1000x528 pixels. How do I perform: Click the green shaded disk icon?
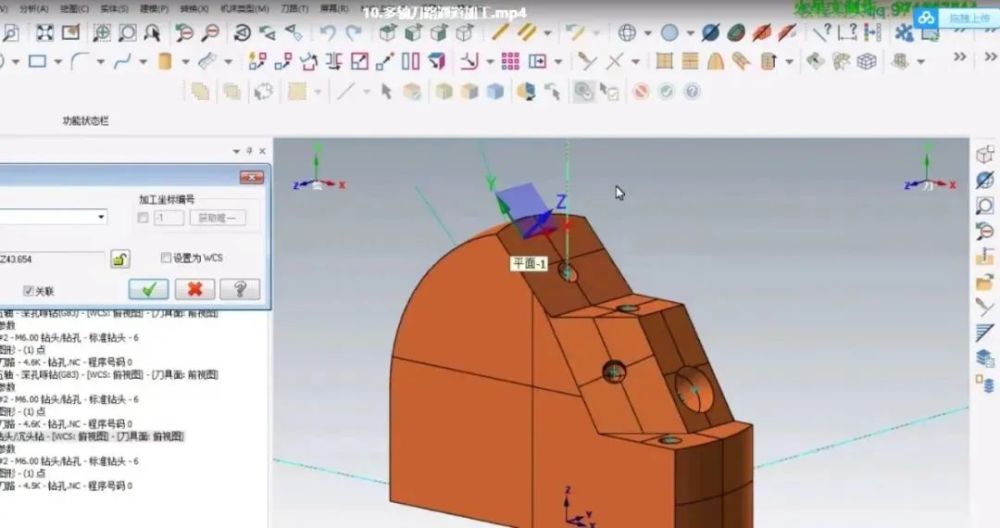pos(736,33)
